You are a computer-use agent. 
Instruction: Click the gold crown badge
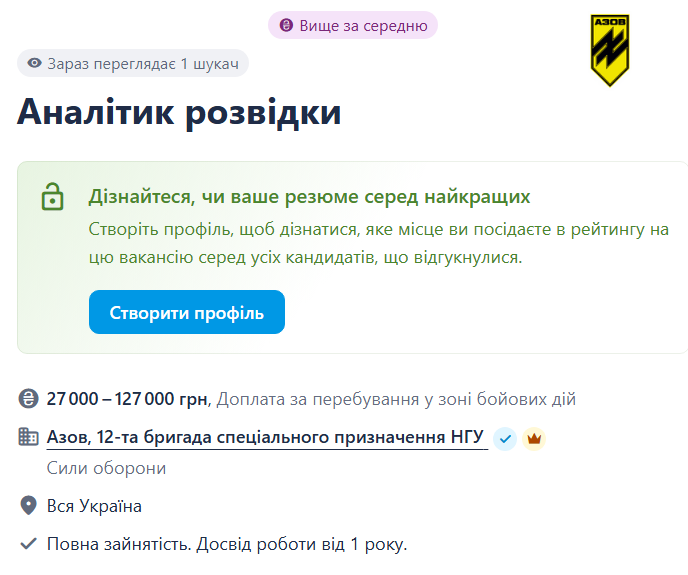(533, 438)
